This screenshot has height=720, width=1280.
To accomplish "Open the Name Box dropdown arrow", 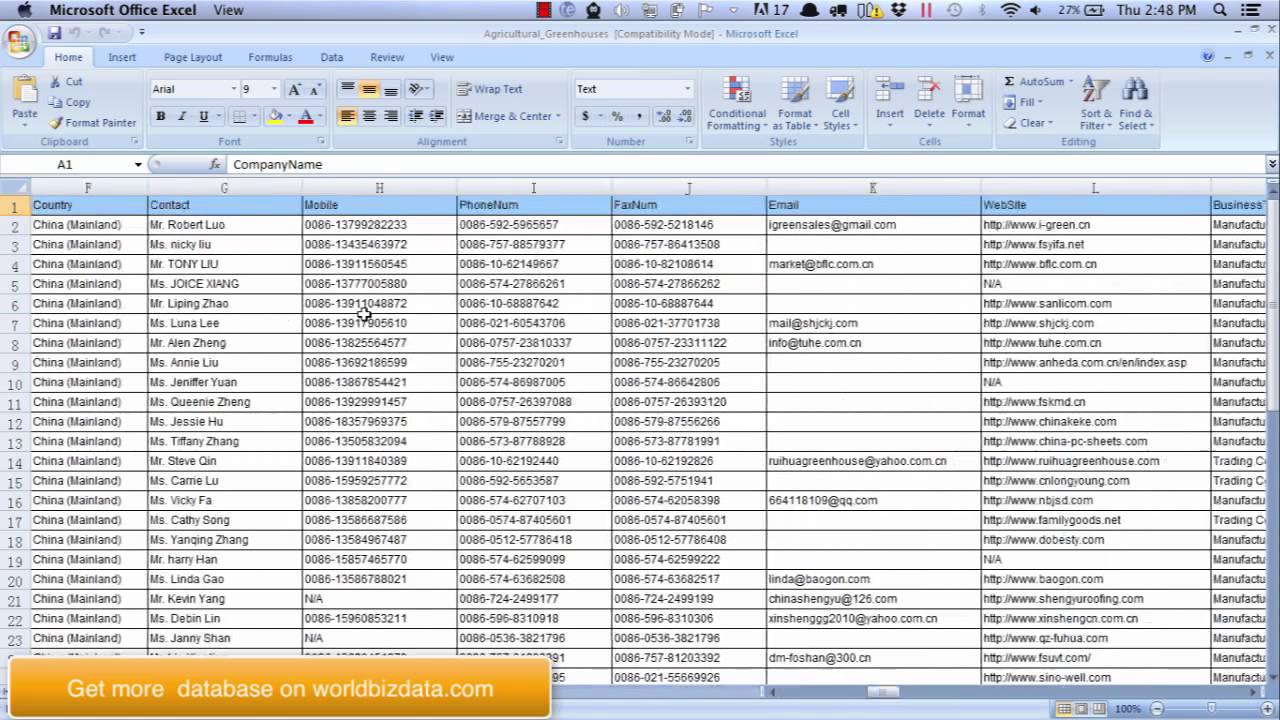I will (138, 164).
